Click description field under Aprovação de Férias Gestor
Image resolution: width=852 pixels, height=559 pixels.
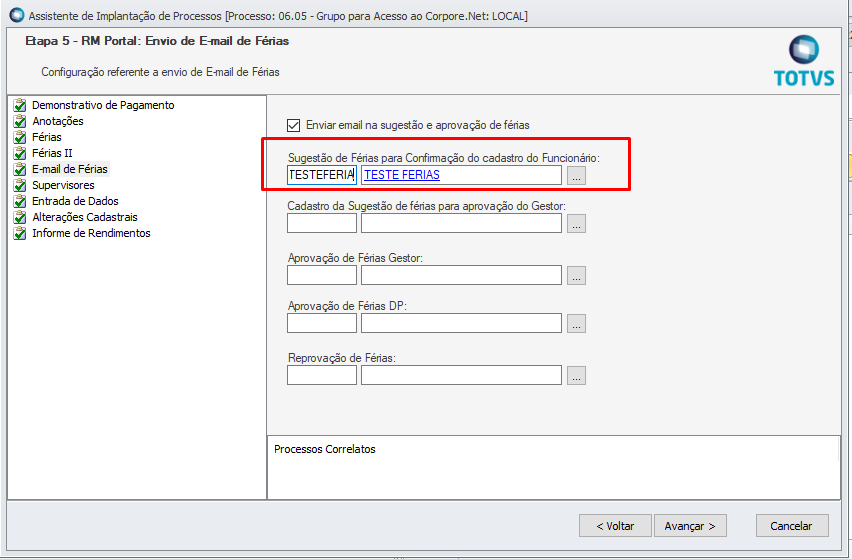461,275
